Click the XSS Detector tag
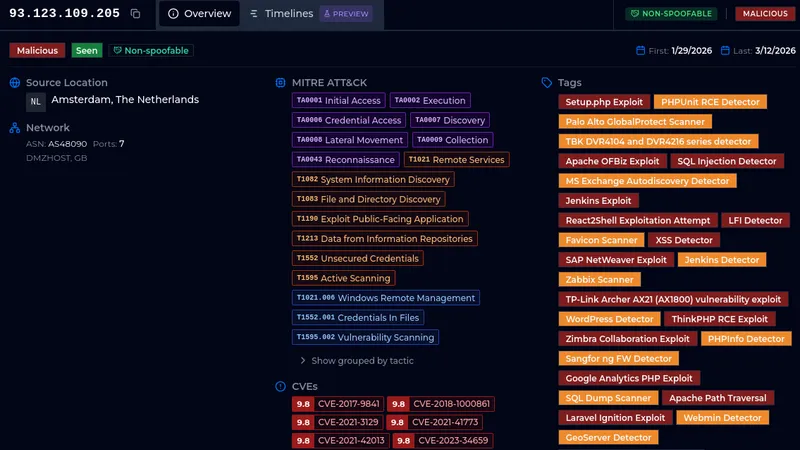 click(684, 240)
